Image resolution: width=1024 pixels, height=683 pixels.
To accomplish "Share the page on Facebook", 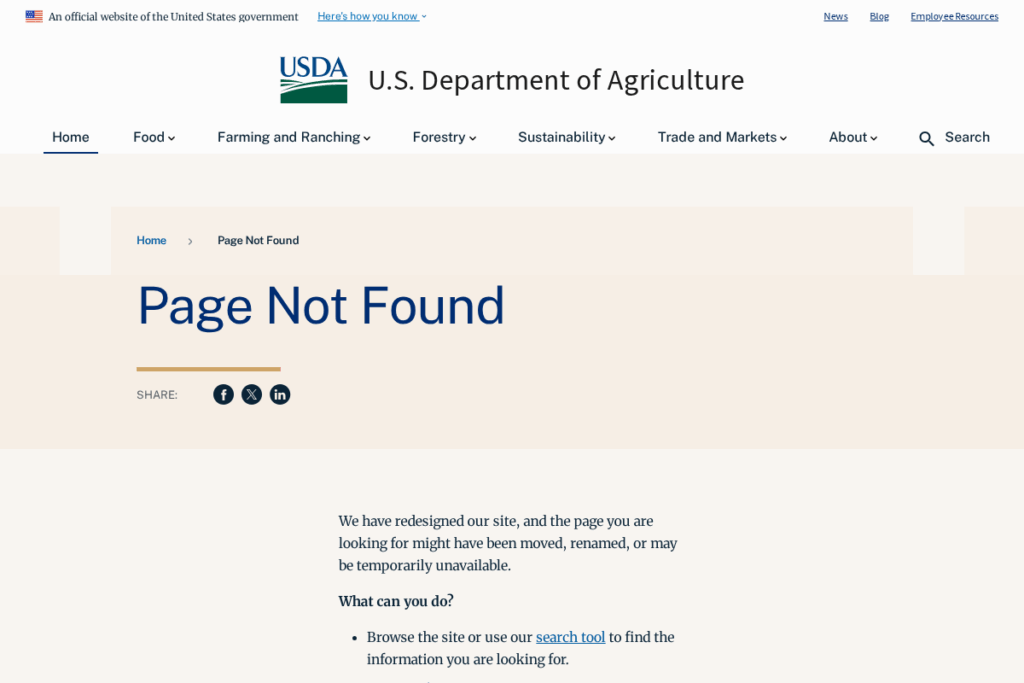I will (223, 394).
